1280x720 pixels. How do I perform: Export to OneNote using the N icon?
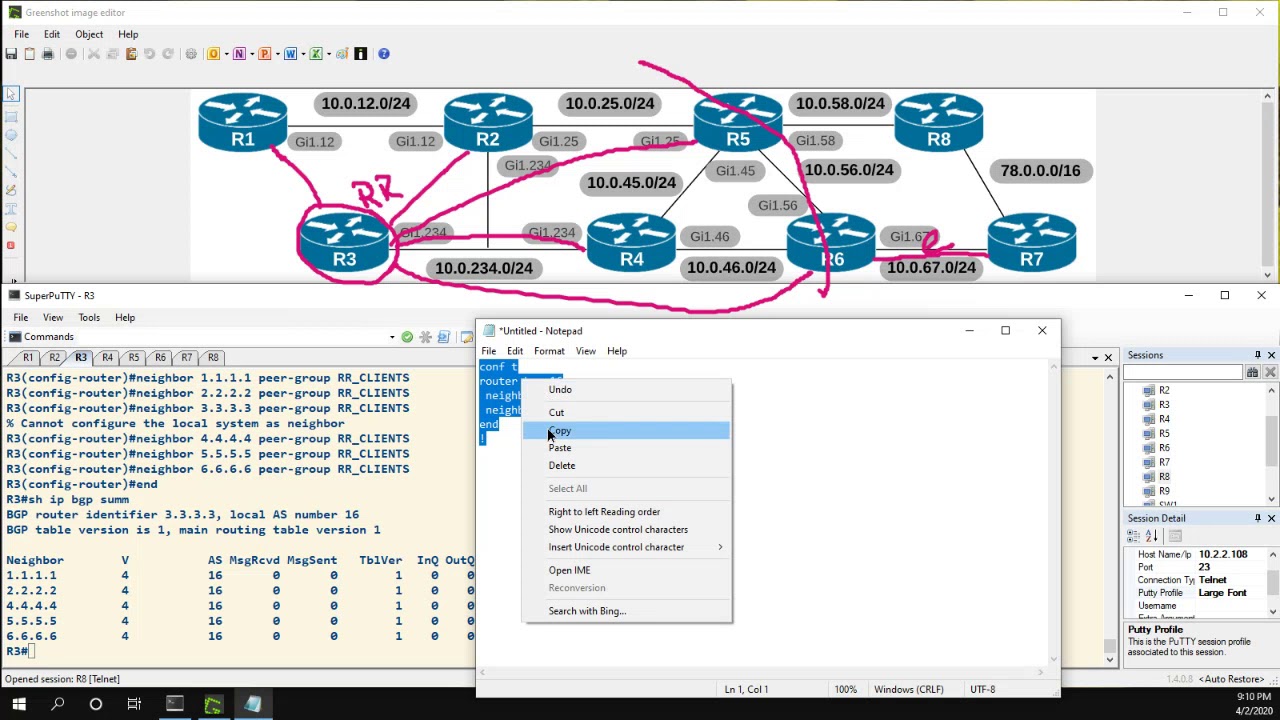239,54
